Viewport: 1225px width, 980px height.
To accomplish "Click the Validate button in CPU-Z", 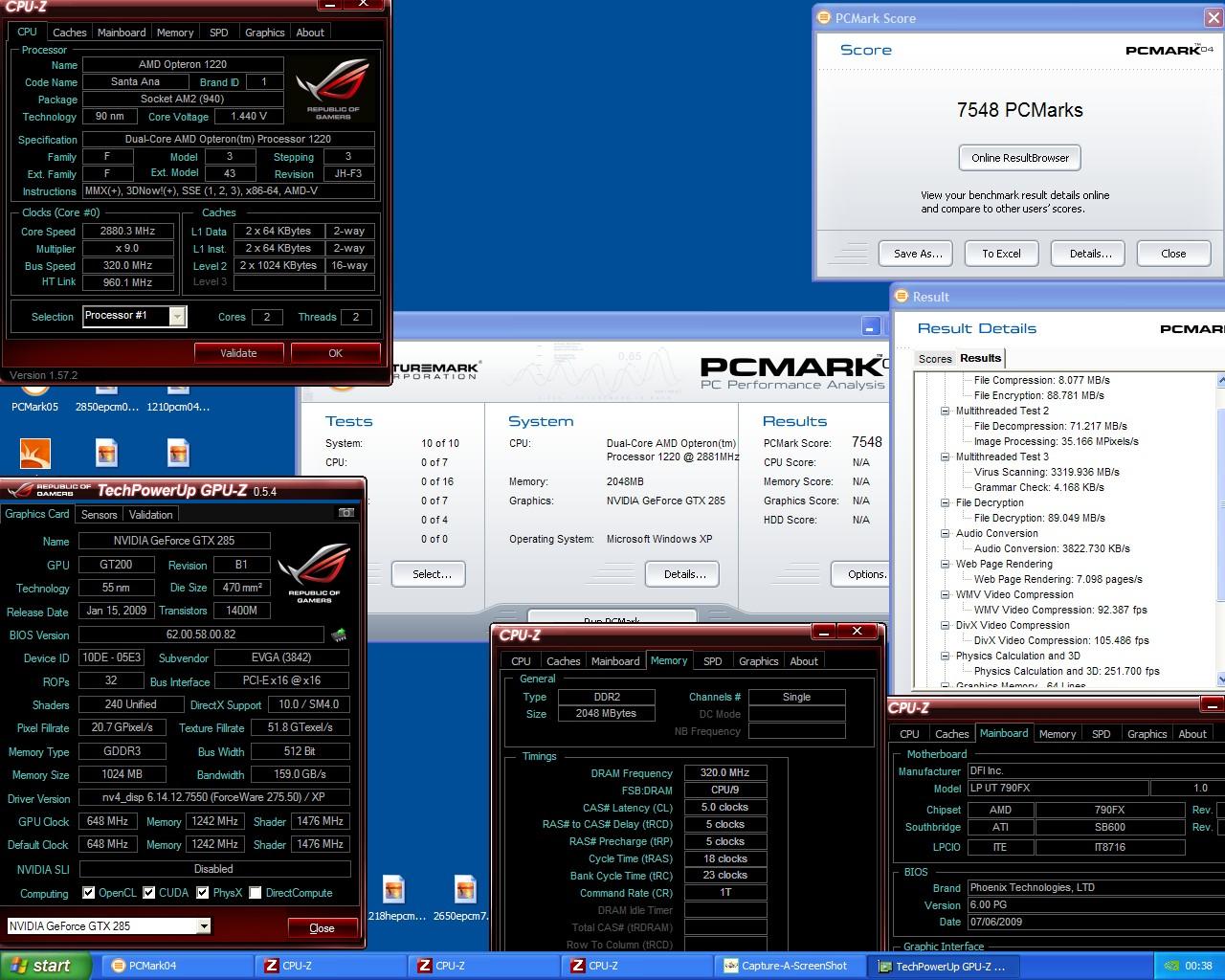I will coord(238,353).
